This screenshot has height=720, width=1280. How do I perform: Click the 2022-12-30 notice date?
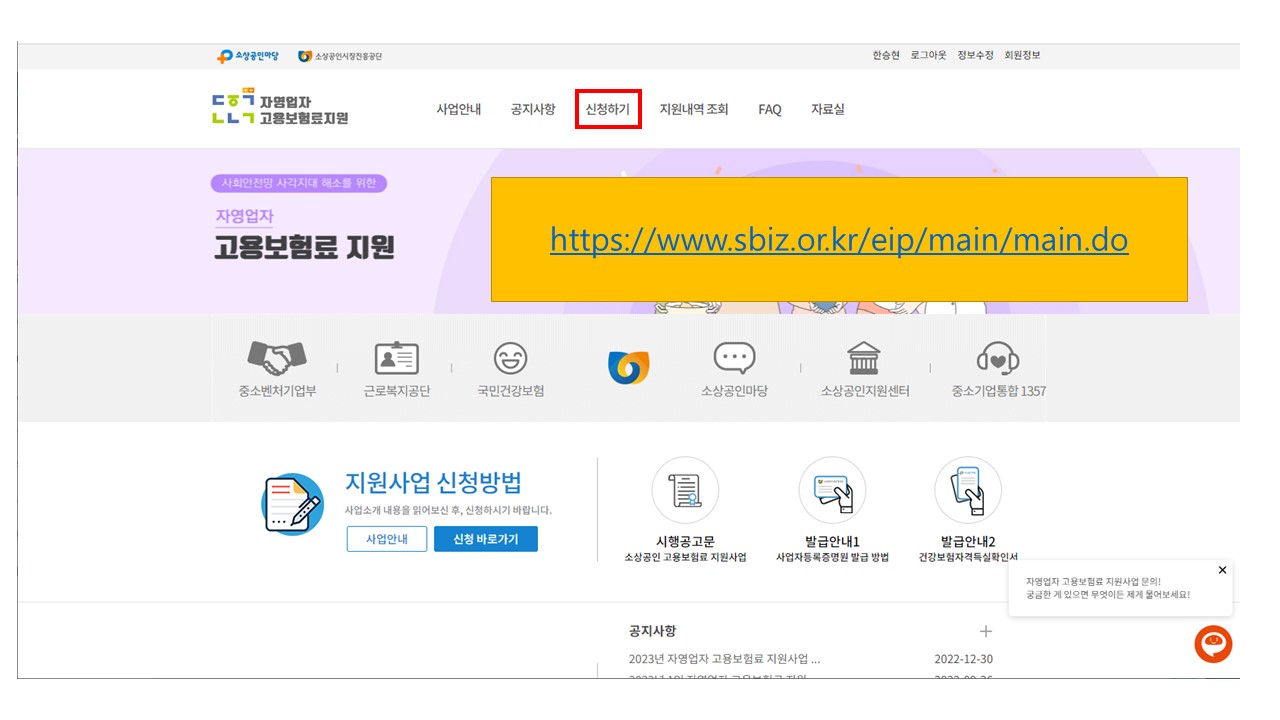click(963, 659)
